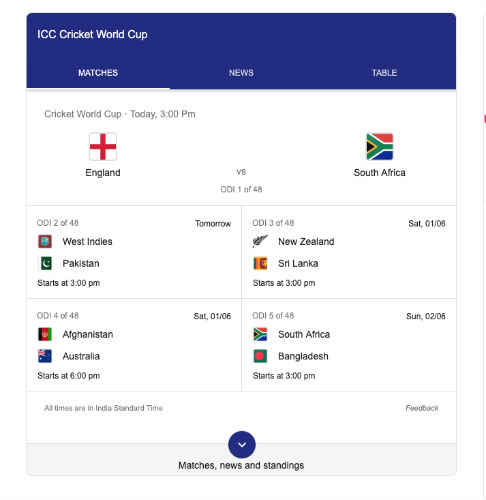Expand matches with the blue chevron button
This screenshot has height=500, width=486.
(242, 444)
